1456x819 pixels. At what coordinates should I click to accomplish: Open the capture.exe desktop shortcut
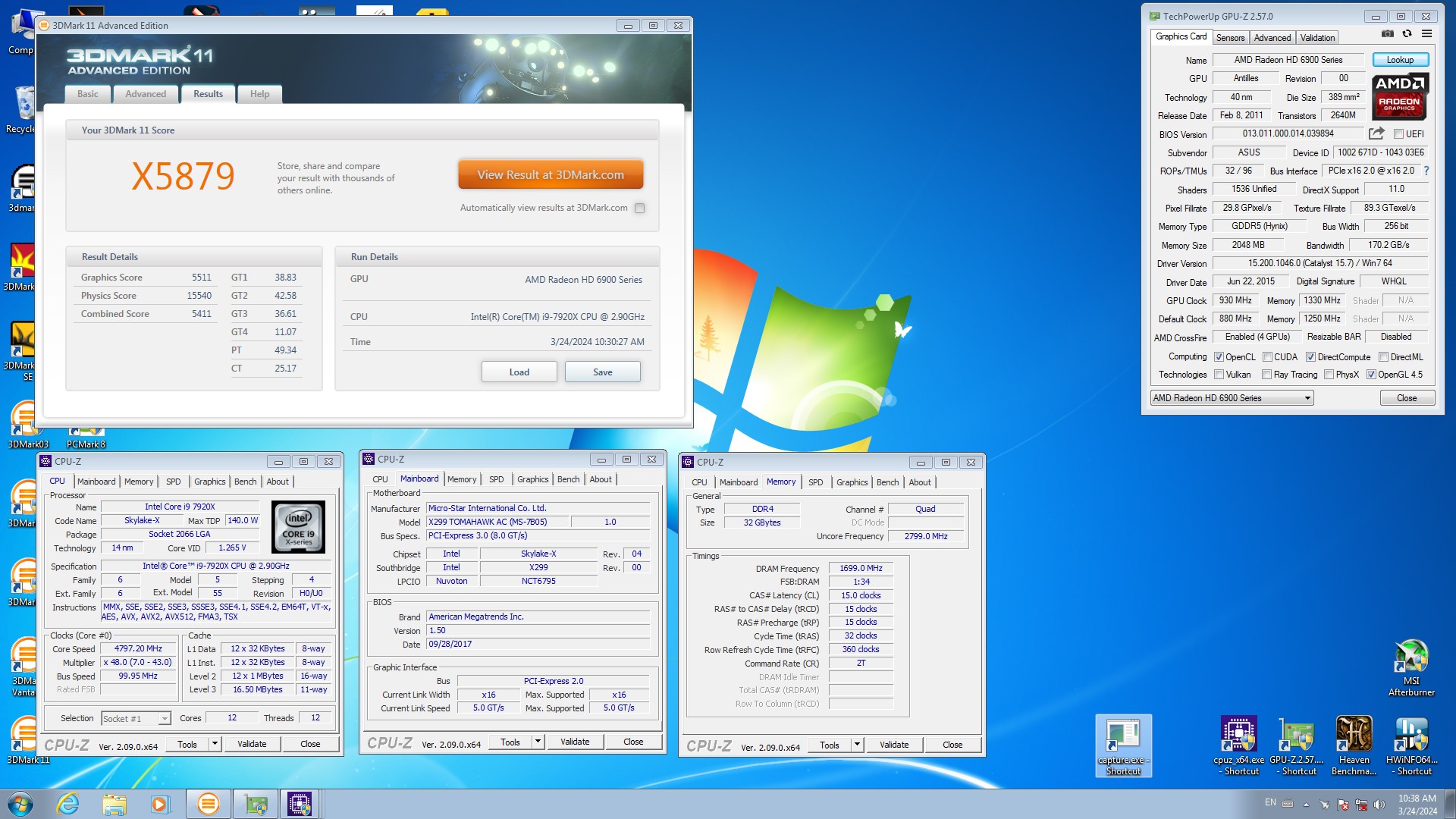[1123, 746]
